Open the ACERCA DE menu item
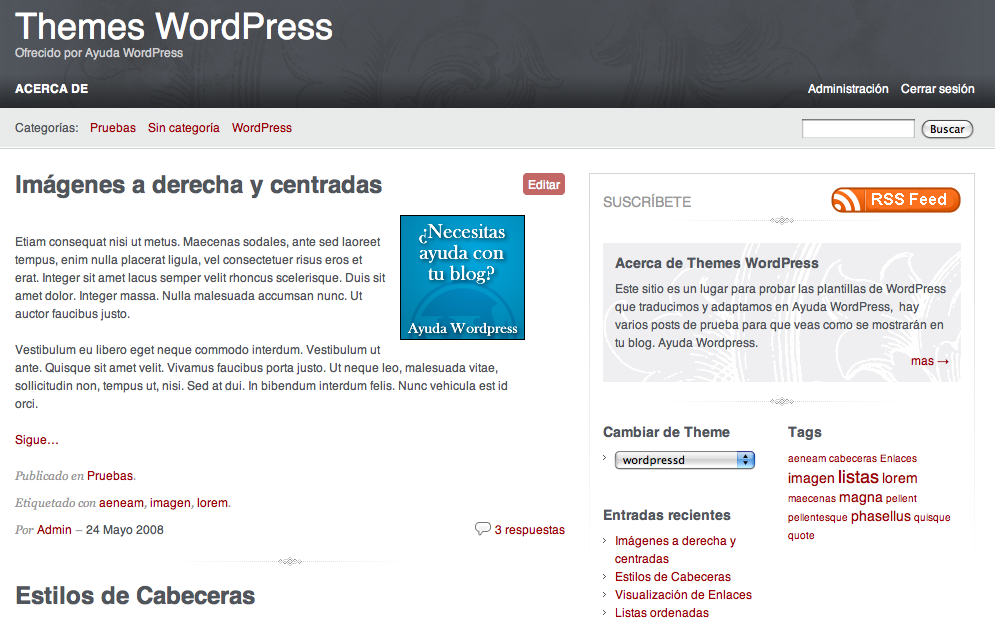The image size is (995, 624). 52,89
